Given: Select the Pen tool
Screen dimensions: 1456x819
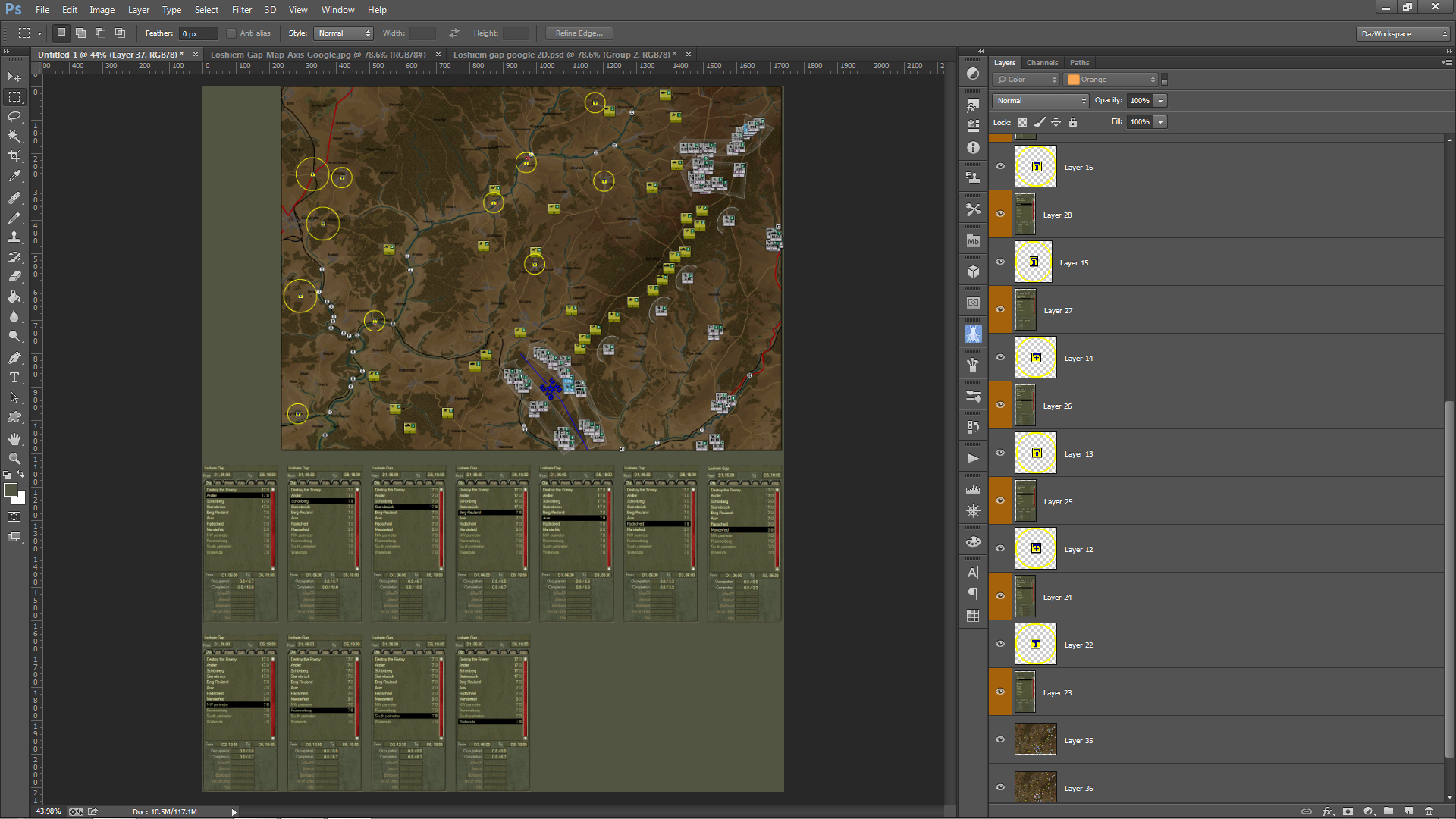Looking at the screenshot, I should [x=14, y=358].
